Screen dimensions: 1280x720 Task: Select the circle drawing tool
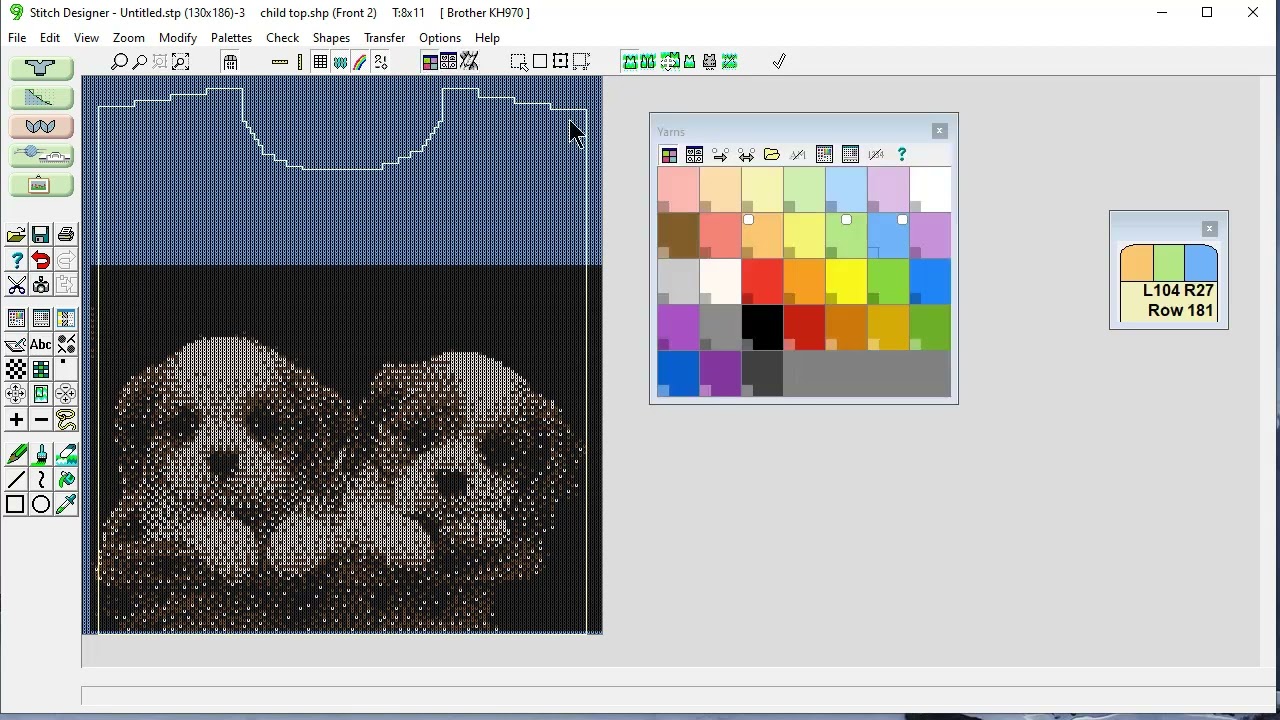41,504
